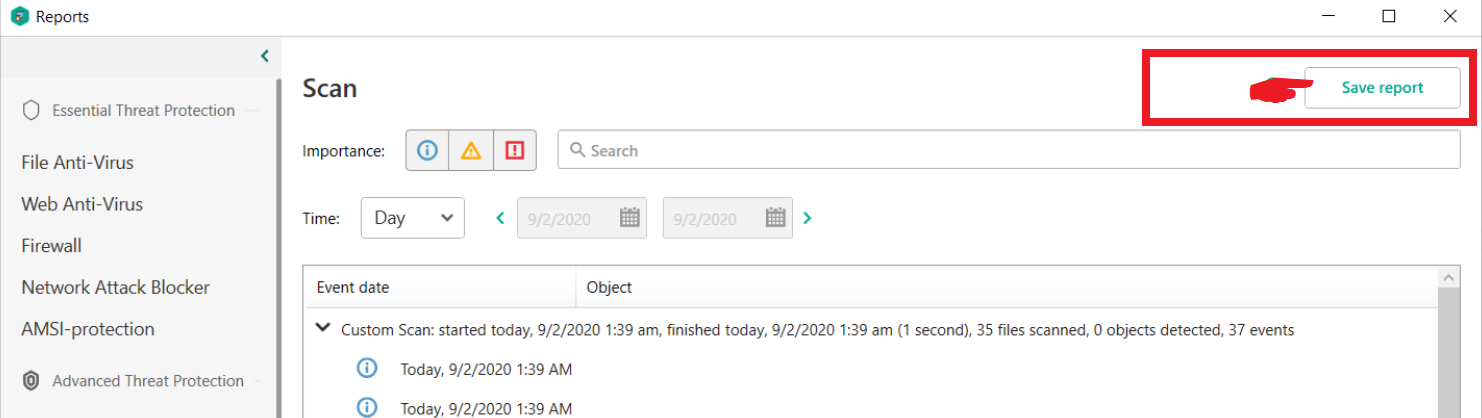Click the first event's info icon
1482x418 pixels.
(x=367, y=369)
